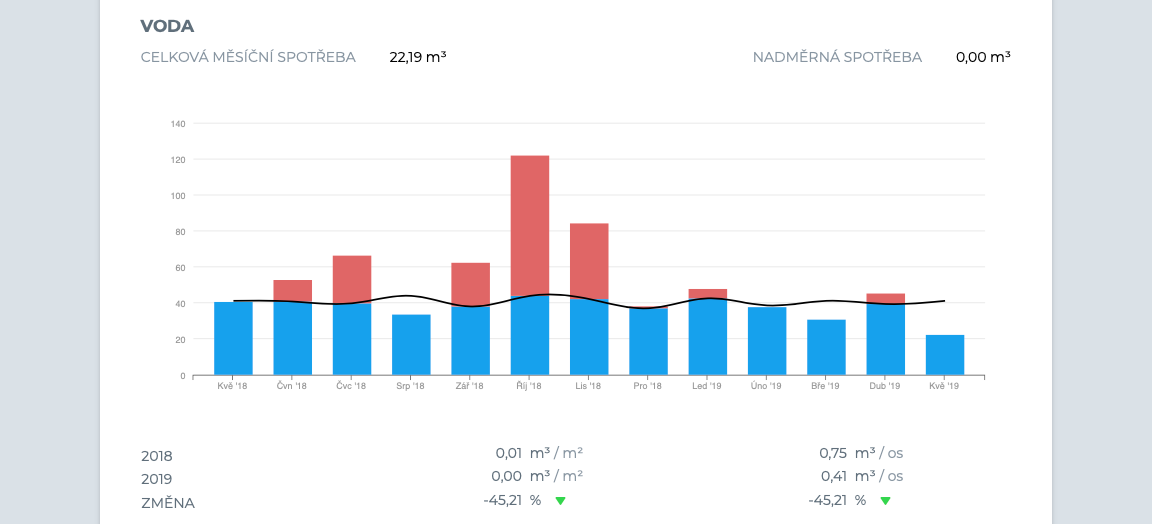Click the NADMĚRNÁ SPOTŘEBA label

(837, 57)
